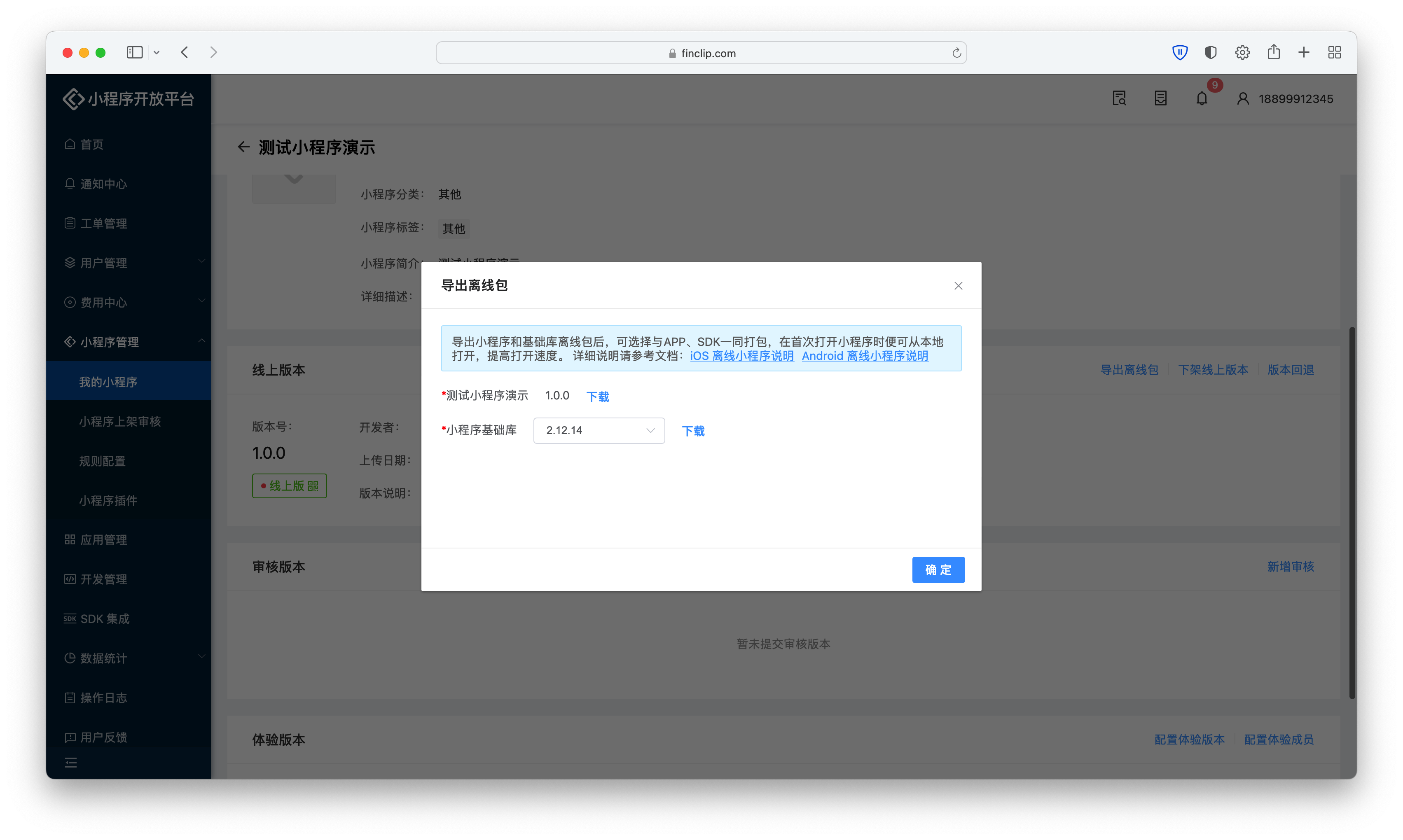Open the Safari tab group dropdown arrow
1403x840 pixels.
157,53
